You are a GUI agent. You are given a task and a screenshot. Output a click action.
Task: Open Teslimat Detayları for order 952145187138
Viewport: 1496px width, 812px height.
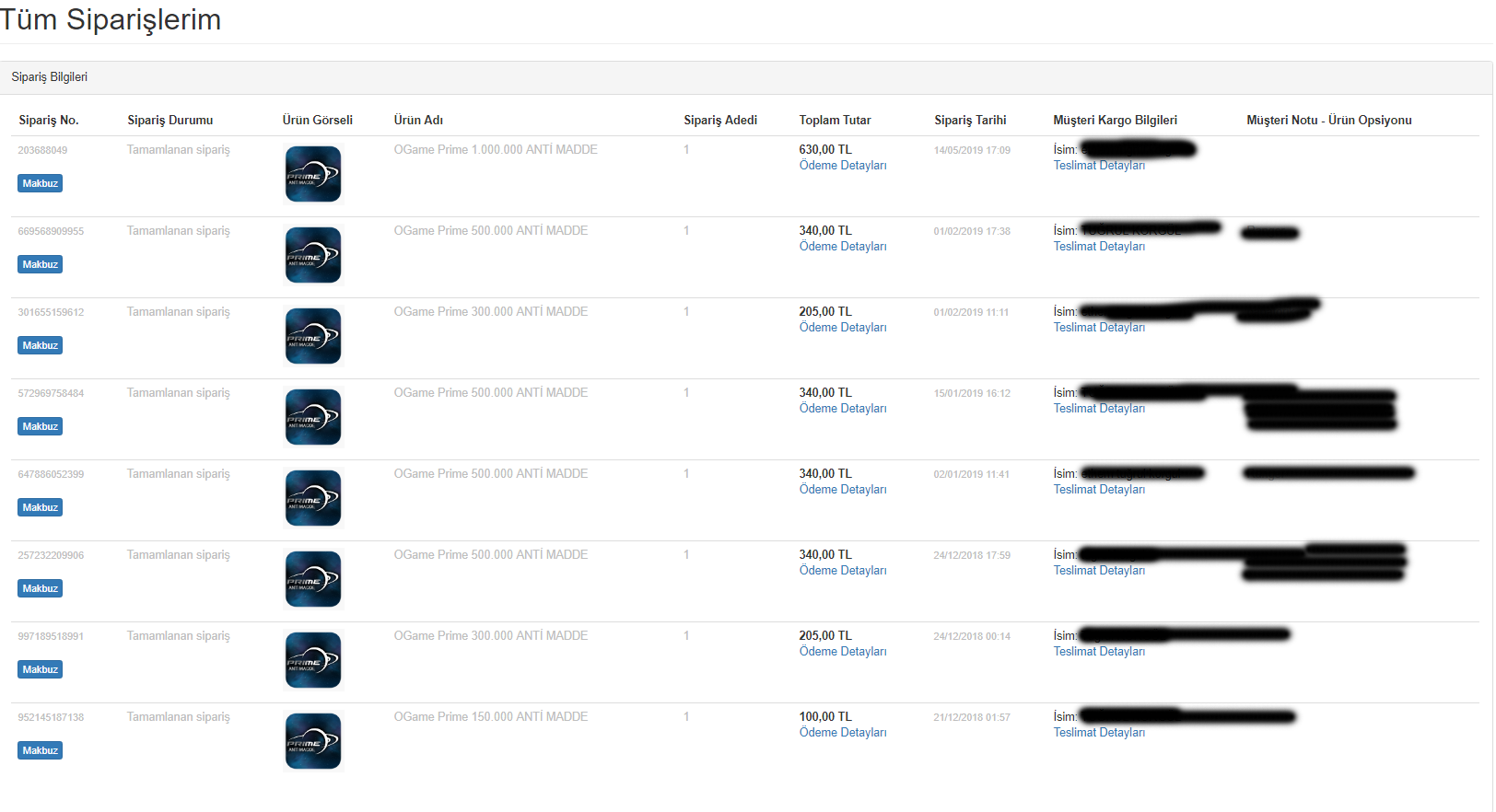coord(1099,733)
